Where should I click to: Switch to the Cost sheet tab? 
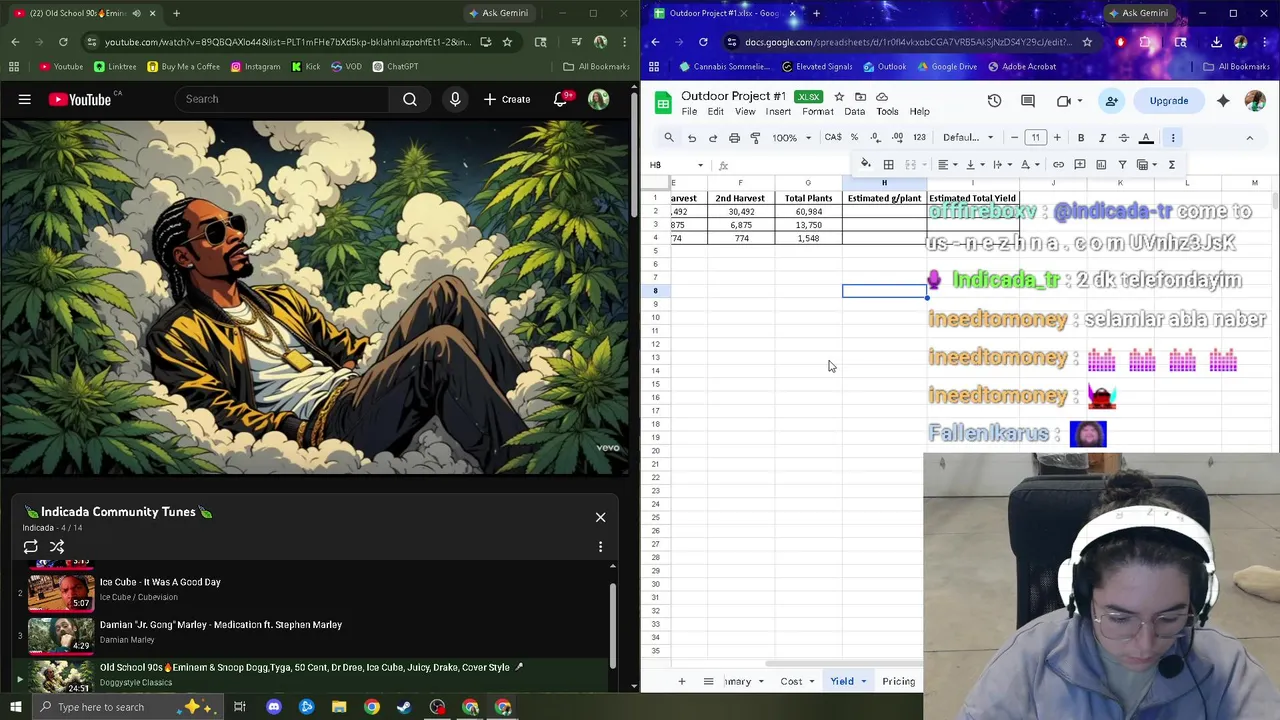(791, 682)
